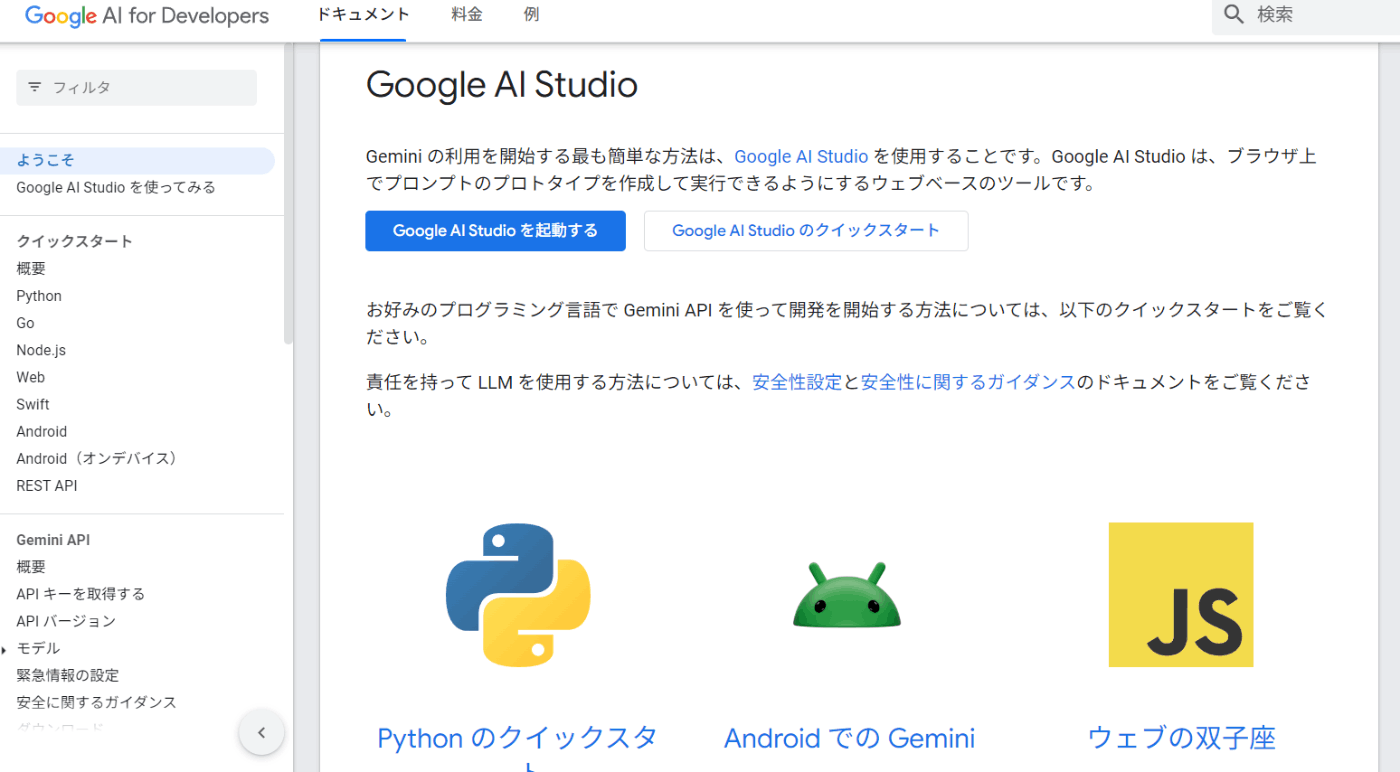Viewport: 1400px width, 772px height.
Task: Open the 安全性設定 link
Action: (797, 383)
